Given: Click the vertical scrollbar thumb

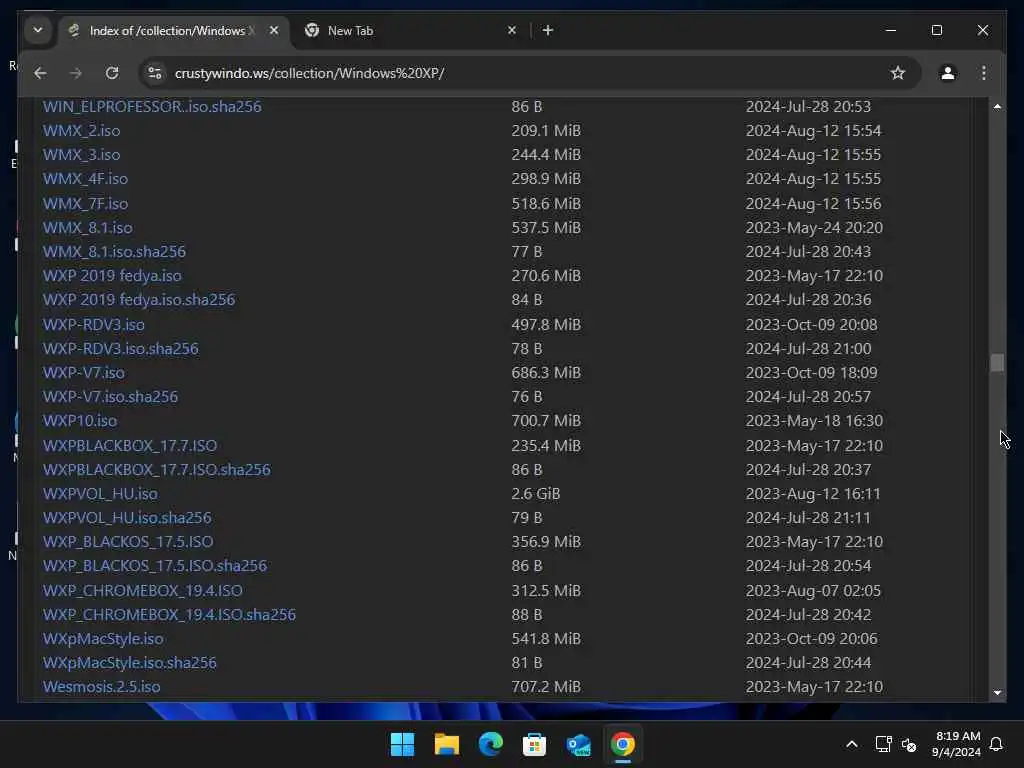Looking at the screenshot, I should [x=997, y=362].
